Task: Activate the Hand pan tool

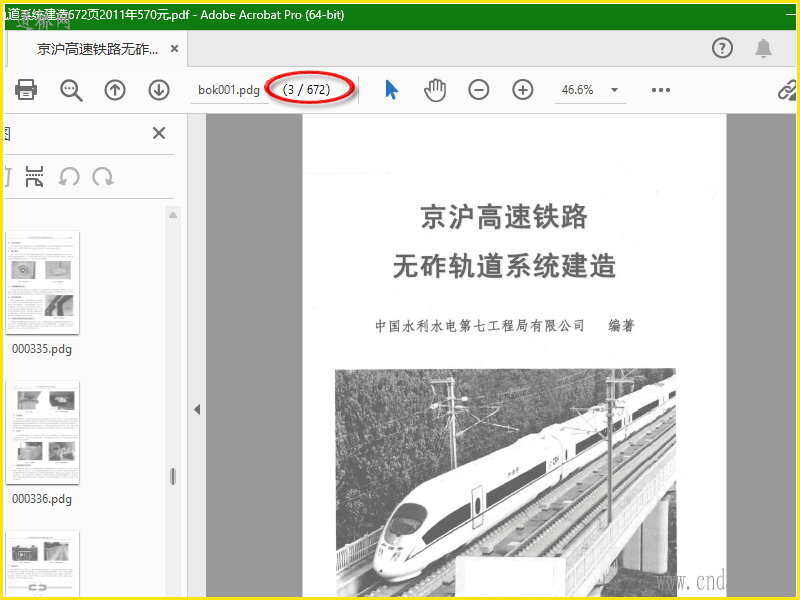Action: click(x=435, y=90)
